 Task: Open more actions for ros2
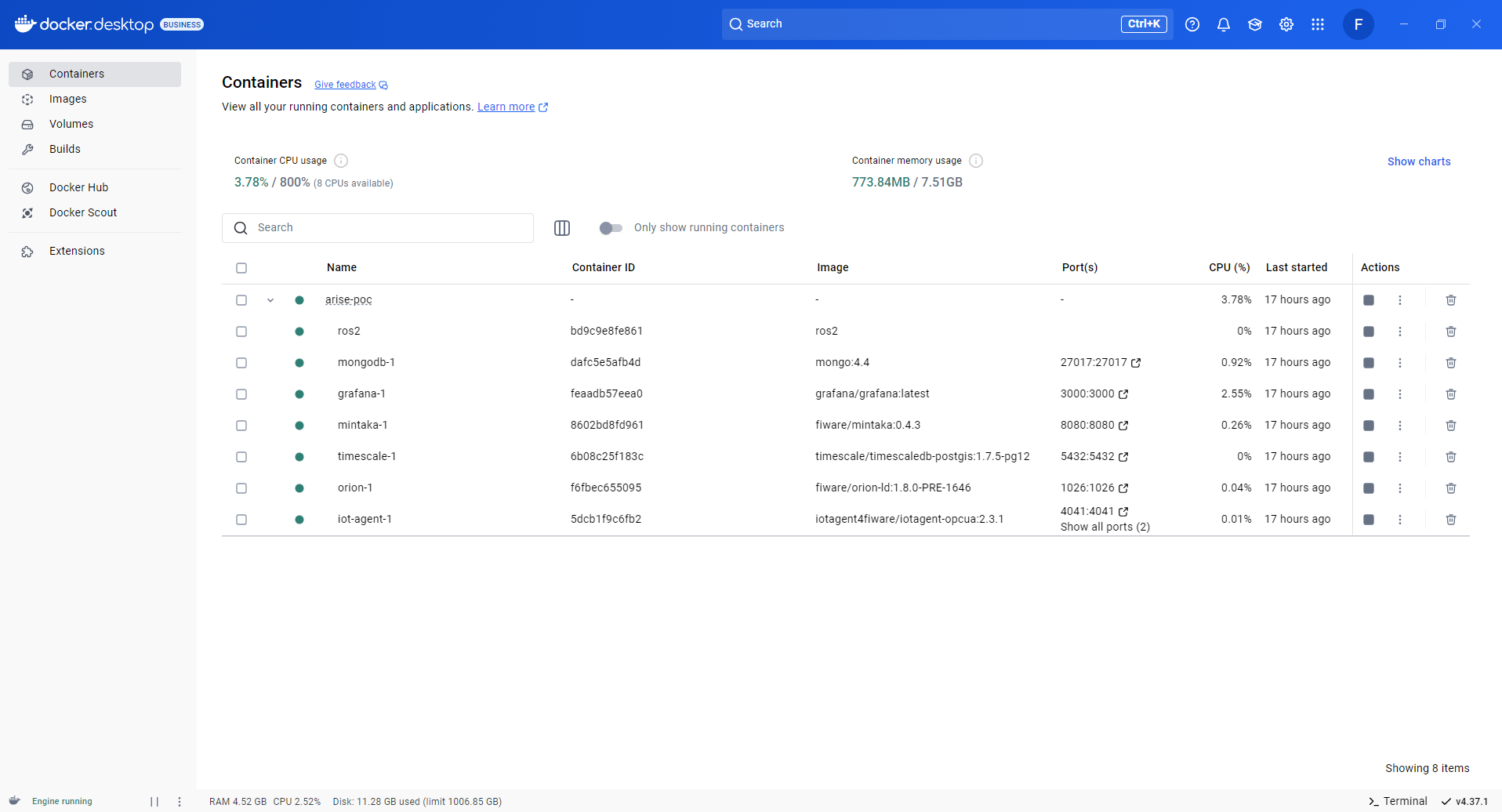tap(1400, 332)
